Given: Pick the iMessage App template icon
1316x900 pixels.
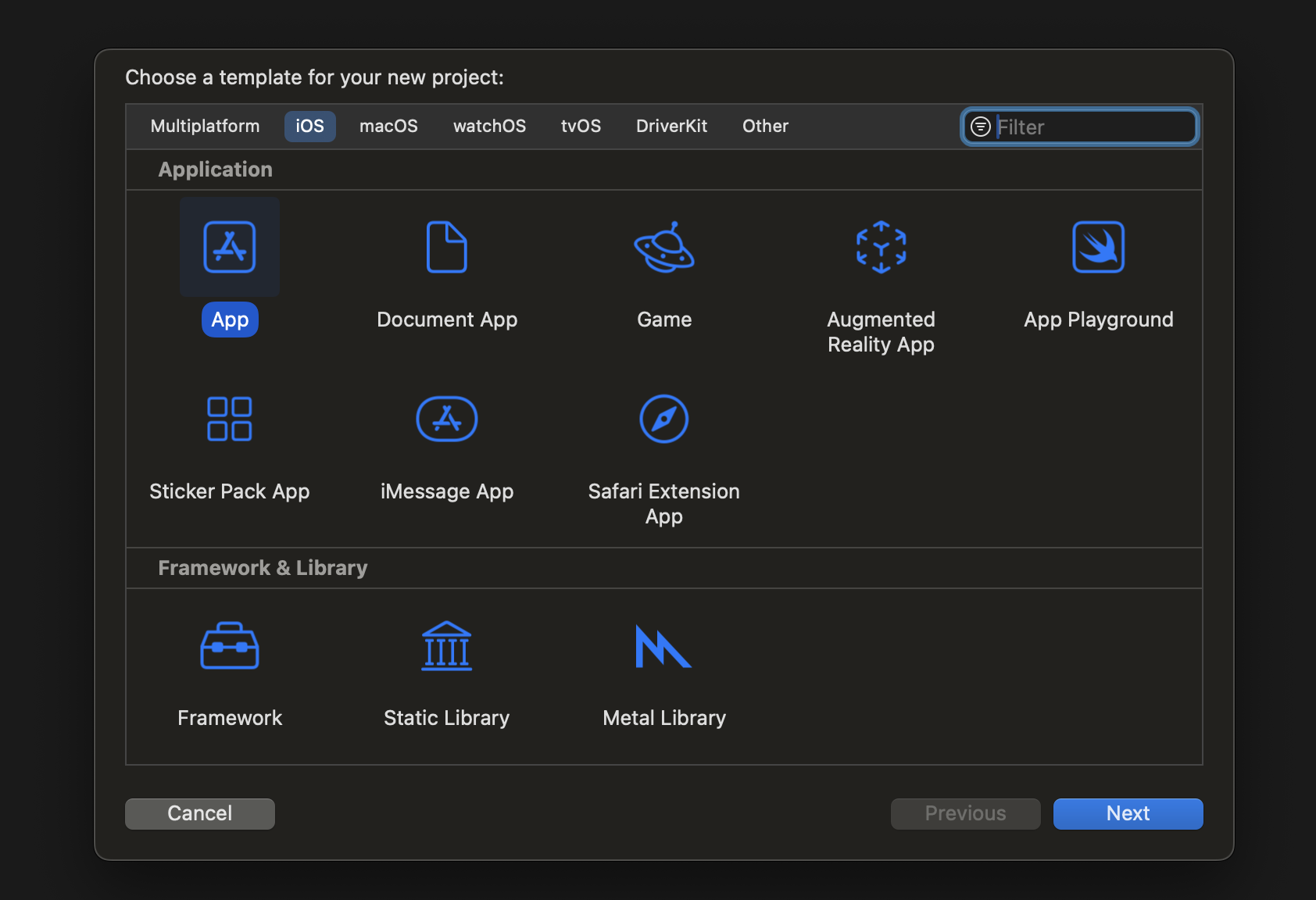Looking at the screenshot, I should click(x=447, y=419).
